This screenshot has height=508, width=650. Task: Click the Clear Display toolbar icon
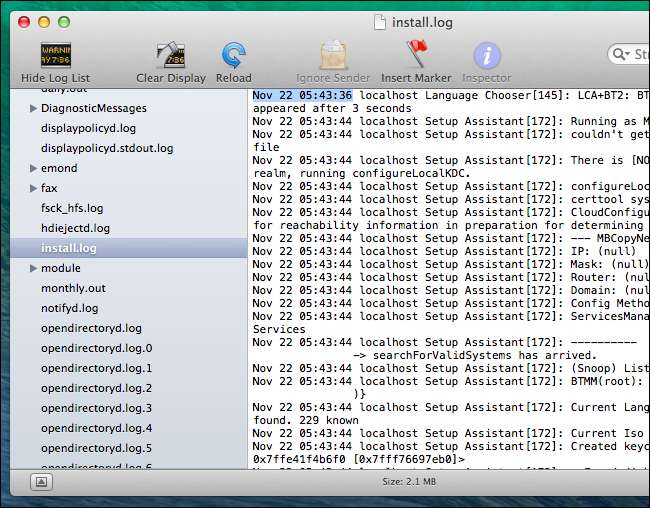pos(170,56)
